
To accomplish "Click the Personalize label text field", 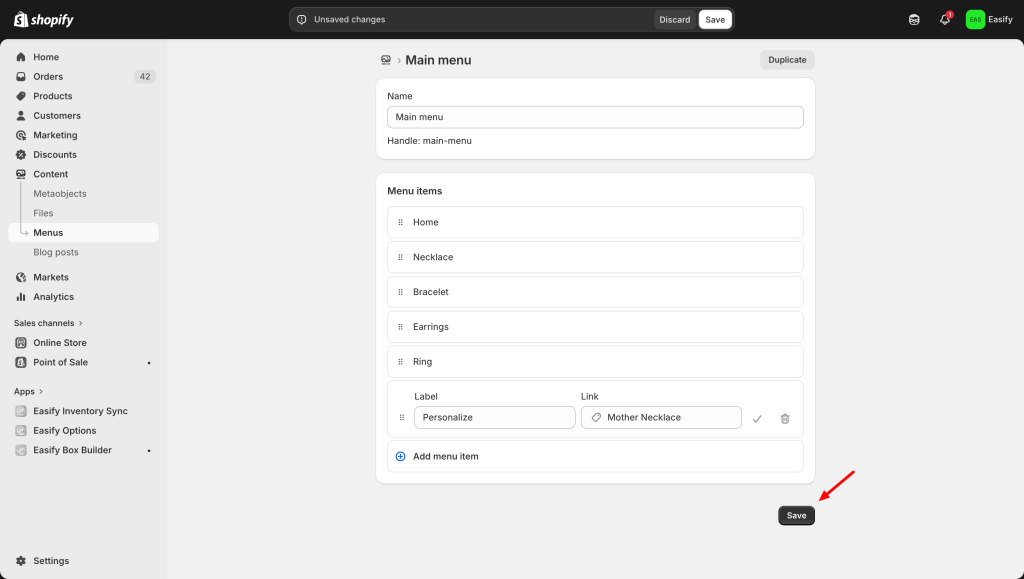I will (x=494, y=418).
